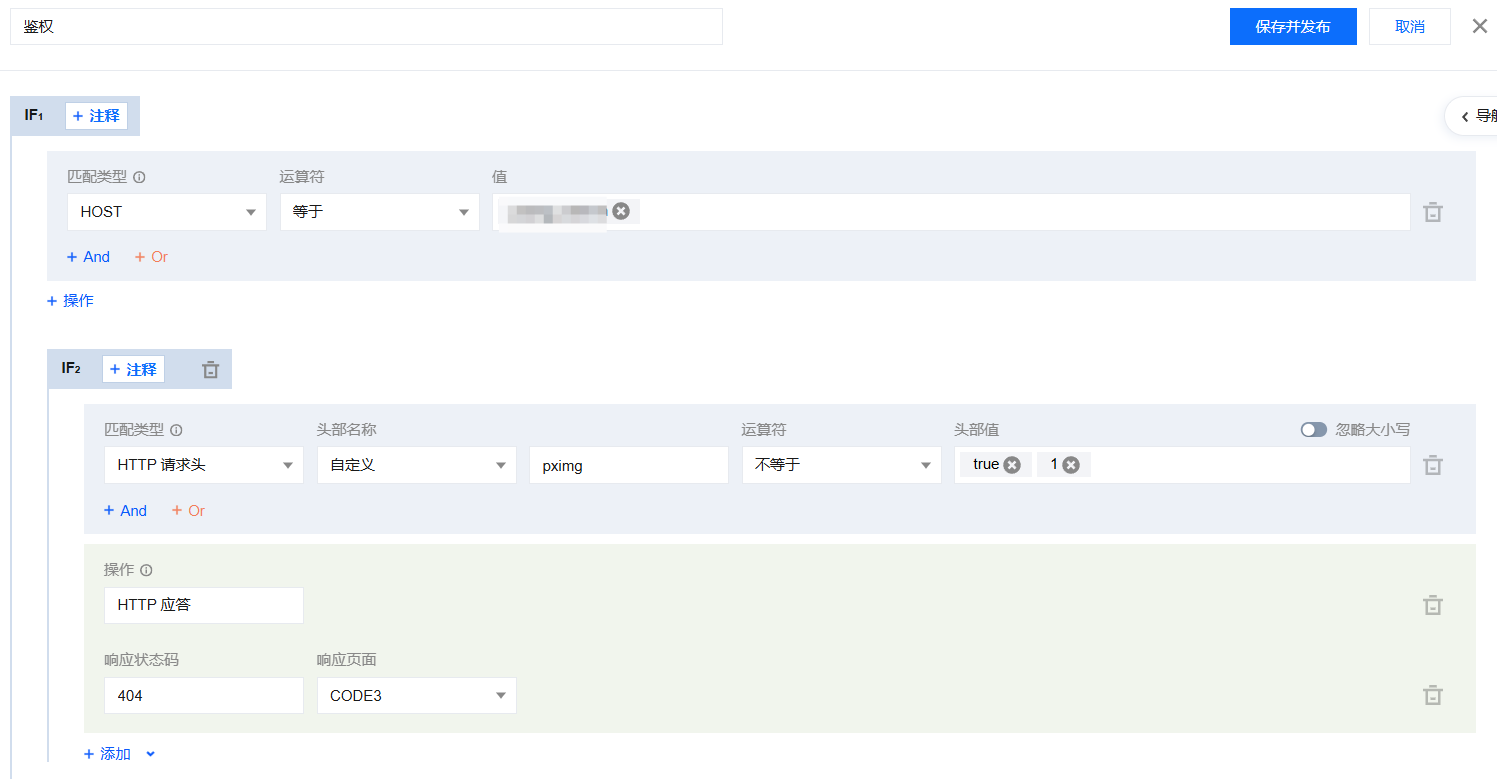1497x779 pixels.
Task: Delete the HTTP 应答 operation via trash icon
Action: [x=1432, y=605]
